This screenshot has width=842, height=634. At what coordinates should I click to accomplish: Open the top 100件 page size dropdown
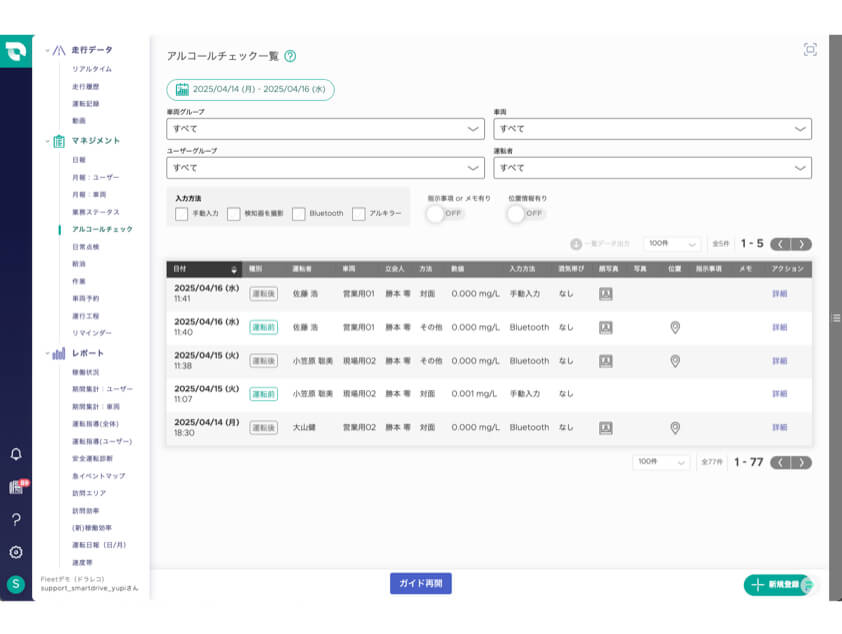tap(671, 244)
